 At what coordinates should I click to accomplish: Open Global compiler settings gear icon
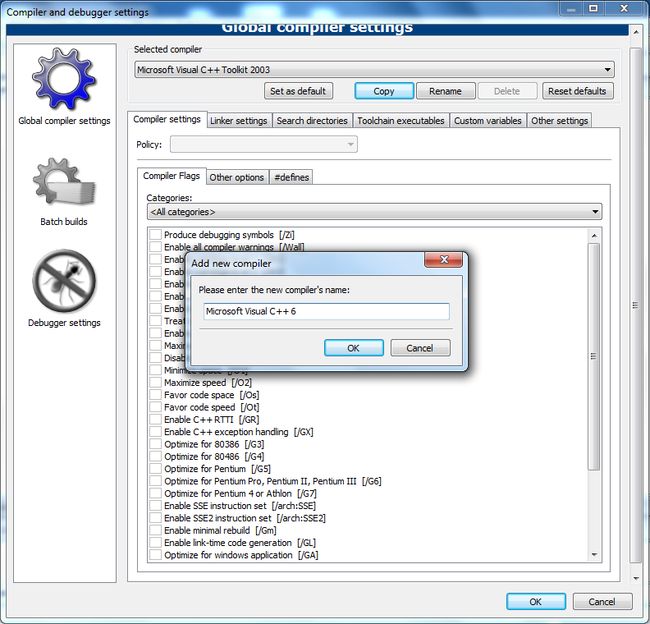(64, 79)
